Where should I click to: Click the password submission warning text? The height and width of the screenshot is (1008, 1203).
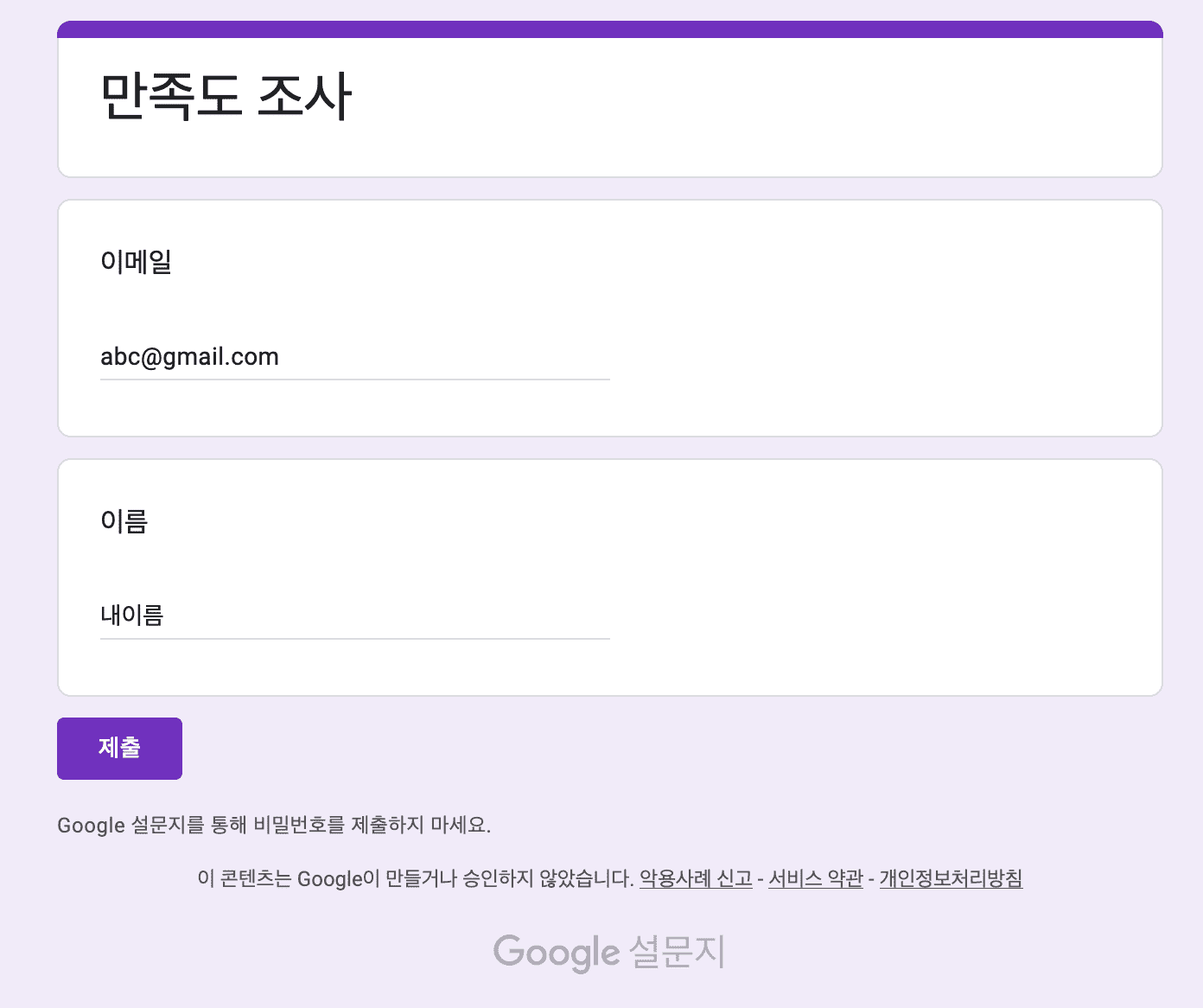pyautogui.click(x=274, y=825)
